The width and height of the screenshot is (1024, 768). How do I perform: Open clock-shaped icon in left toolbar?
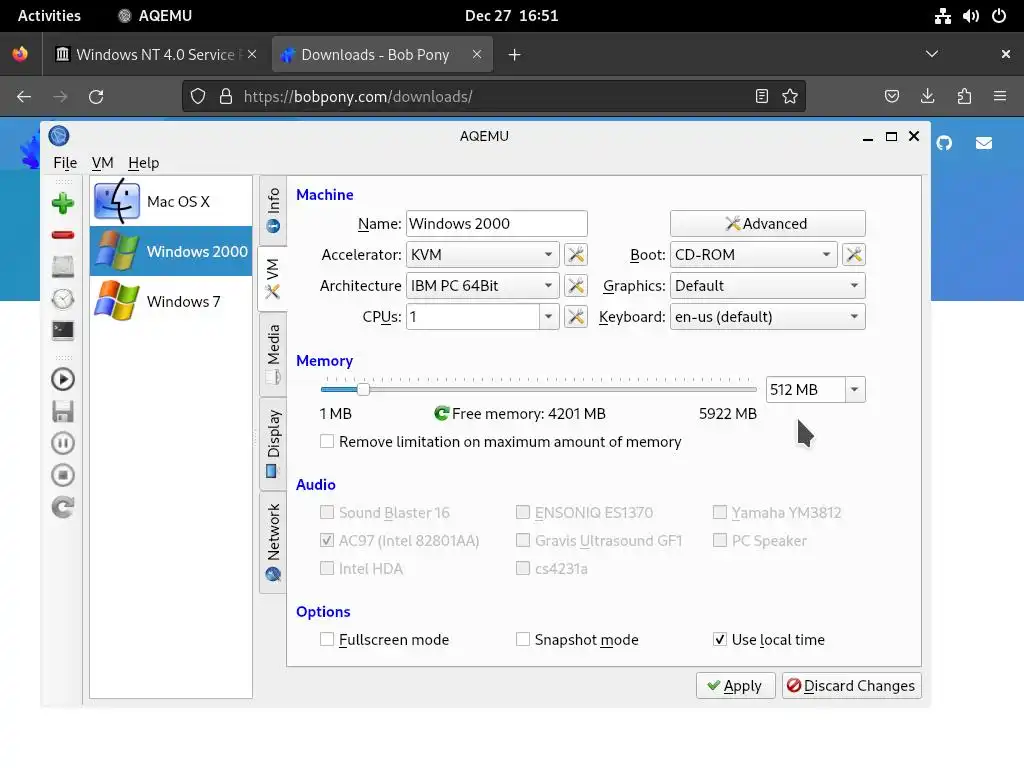click(x=63, y=298)
